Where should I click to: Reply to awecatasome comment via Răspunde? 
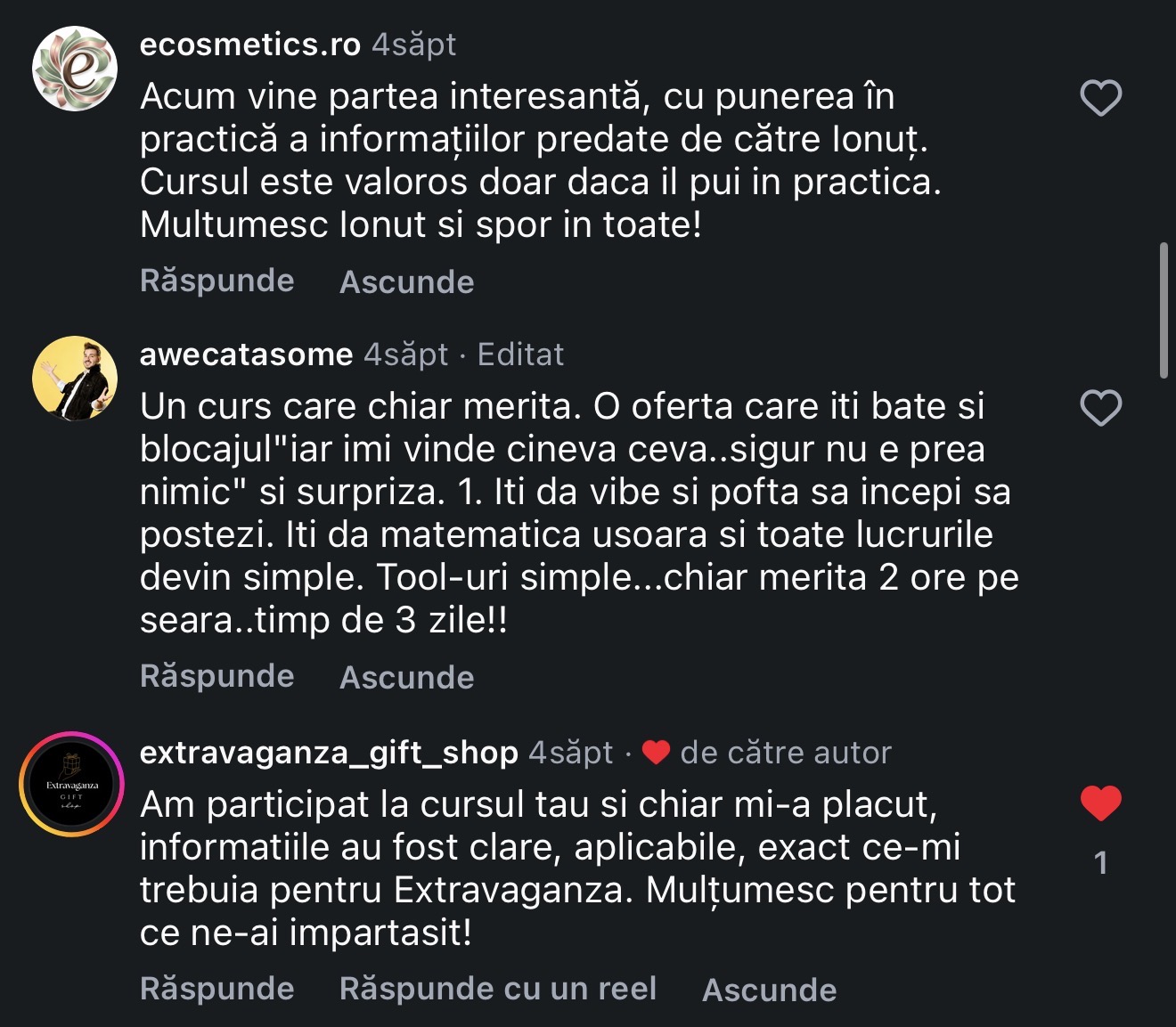click(217, 676)
